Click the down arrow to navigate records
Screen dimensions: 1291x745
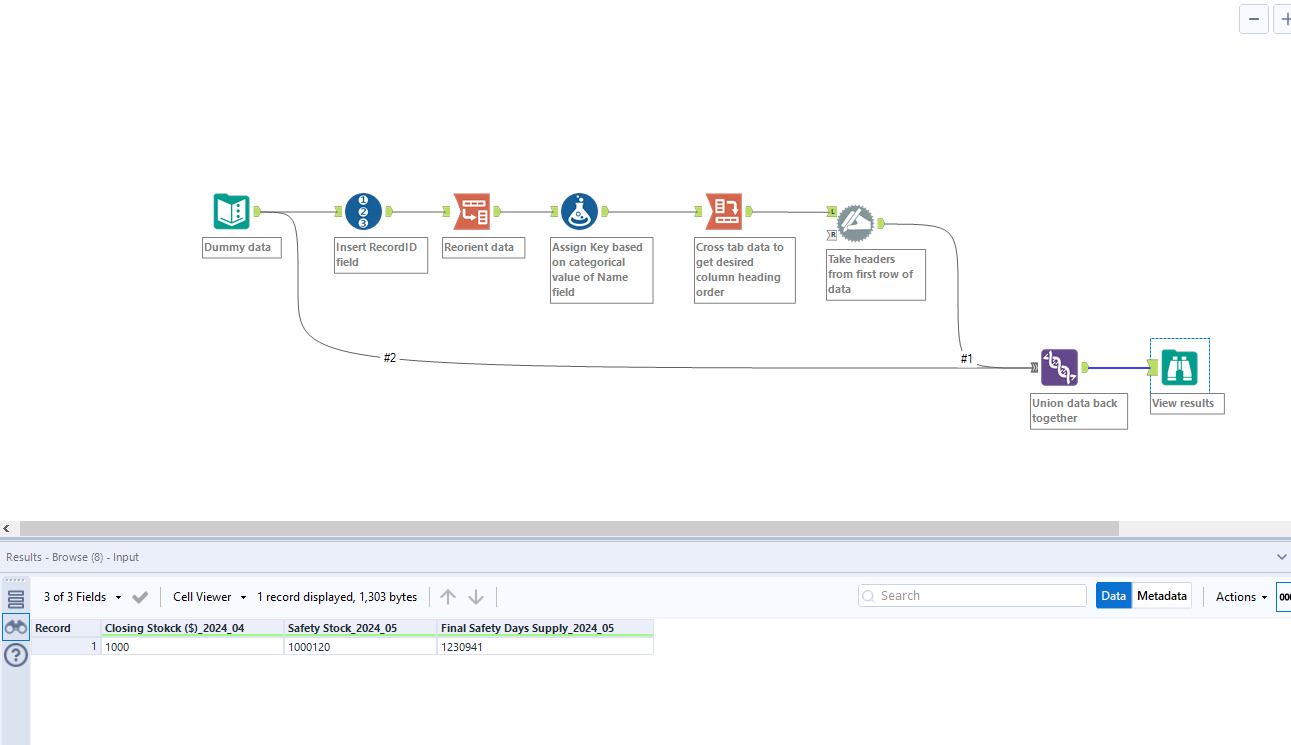475,596
